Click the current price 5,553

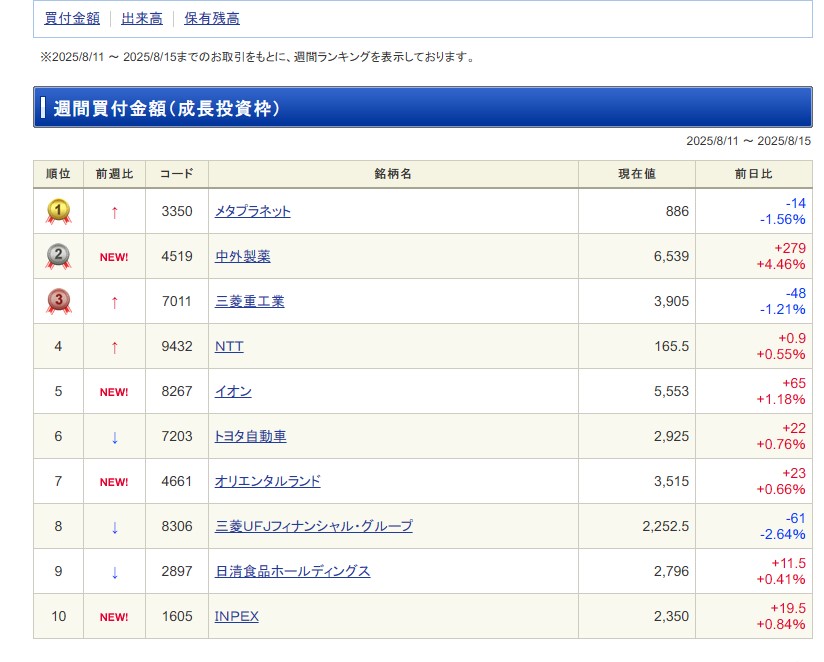(x=671, y=391)
